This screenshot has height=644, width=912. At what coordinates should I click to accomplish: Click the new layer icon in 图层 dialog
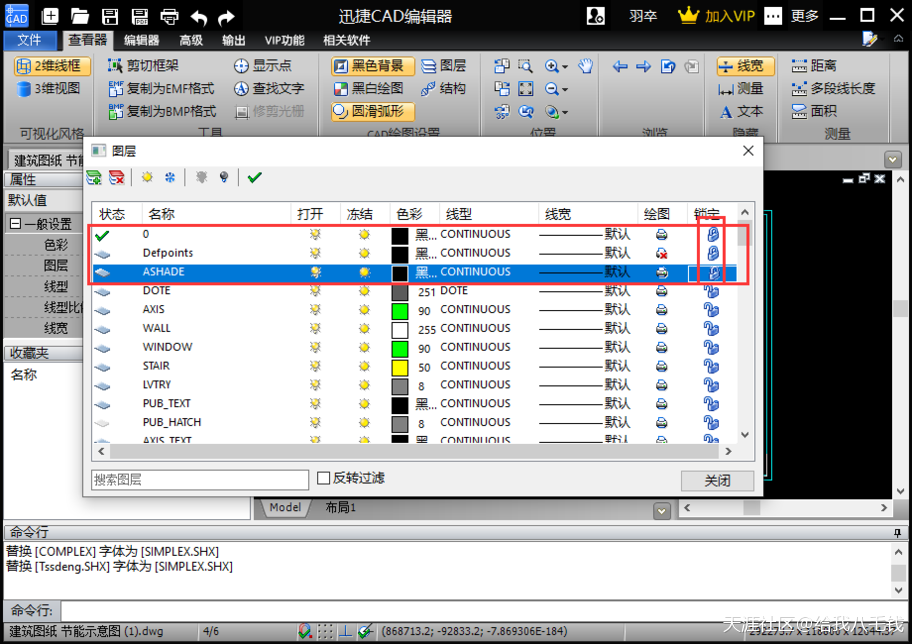(x=94, y=177)
